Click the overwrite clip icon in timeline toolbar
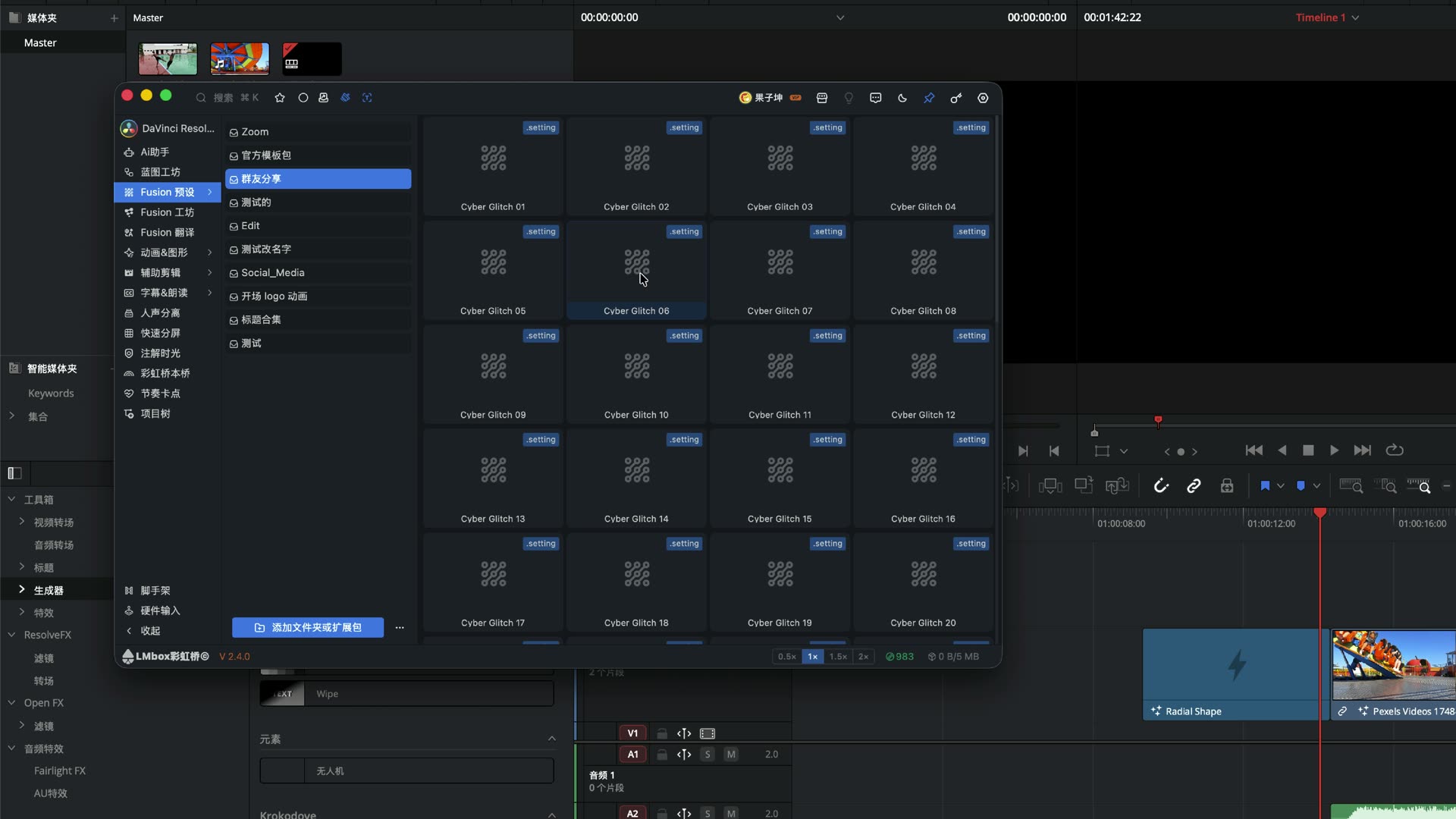Image resolution: width=1456 pixels, height=819 pixels. click(1084, 486)
